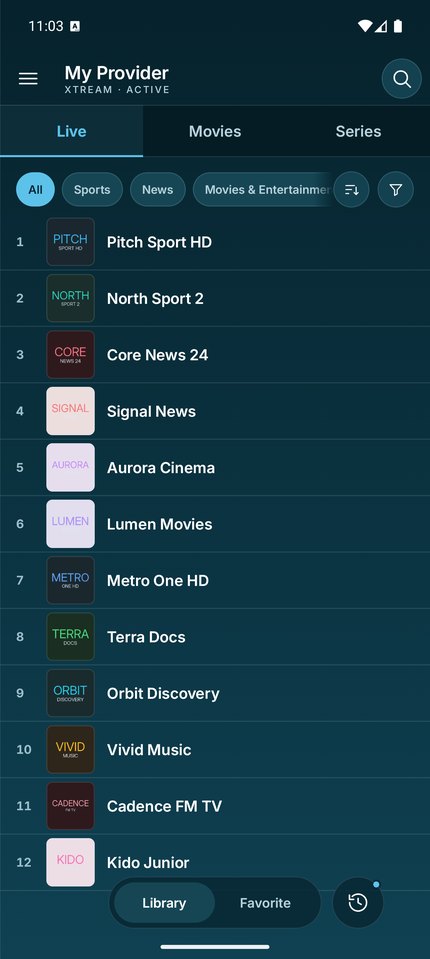430x959 pixels.
Task: Filter by the News category chip
Action: [158, 190]
